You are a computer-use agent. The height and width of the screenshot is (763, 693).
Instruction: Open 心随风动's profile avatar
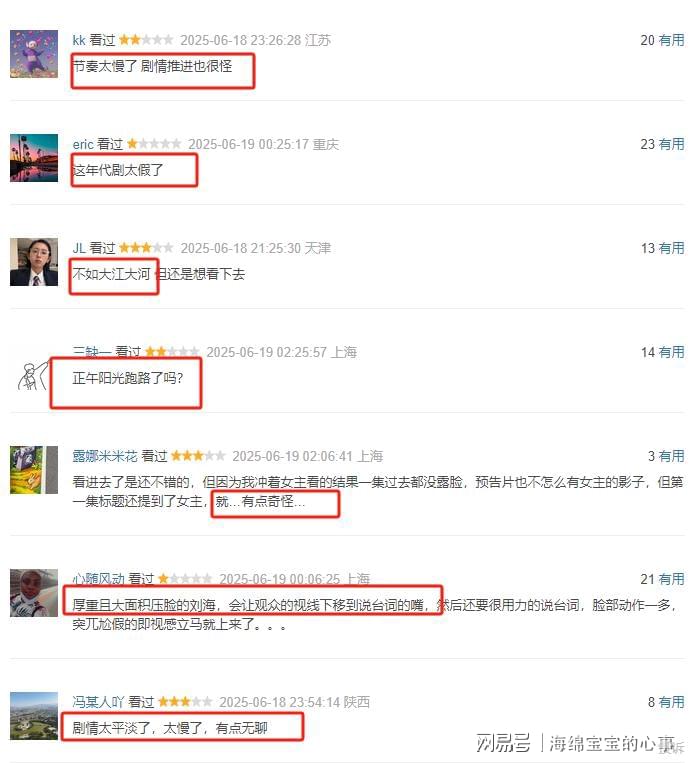coord(34,593)
